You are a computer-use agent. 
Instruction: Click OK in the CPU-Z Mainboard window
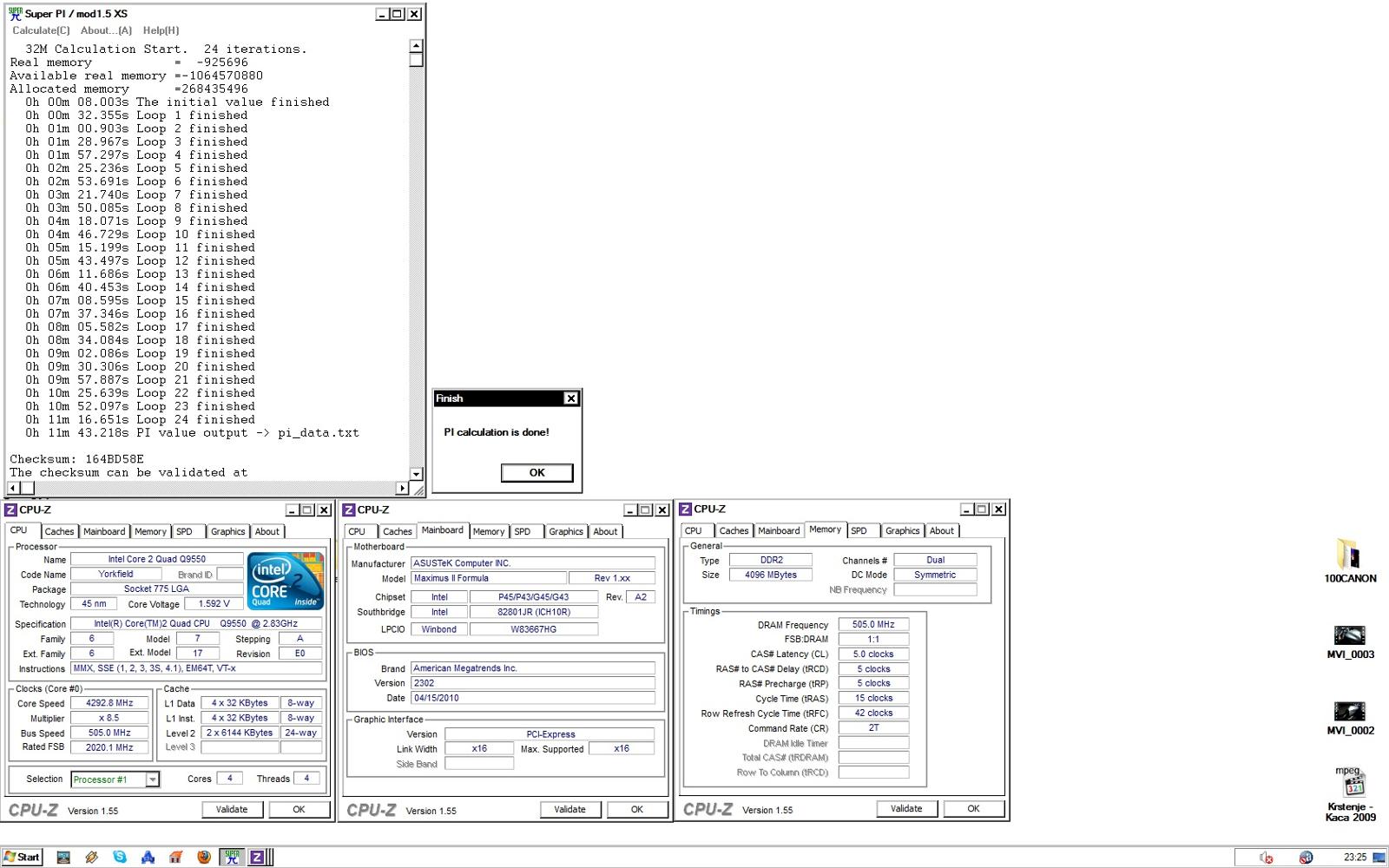pyautogui.click(x=636, y=809)
